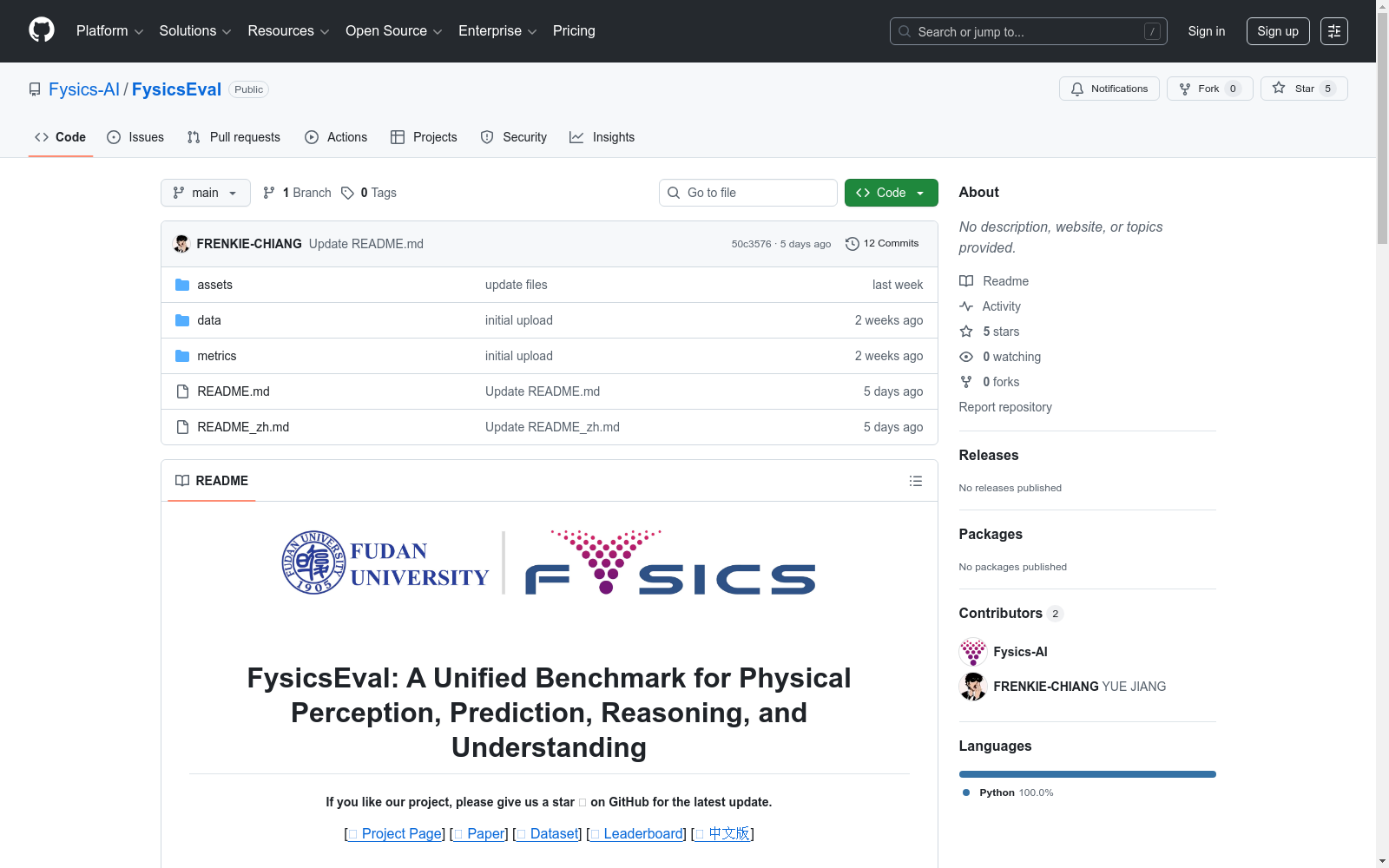Open the Paper link in README

tap(479, 833)
